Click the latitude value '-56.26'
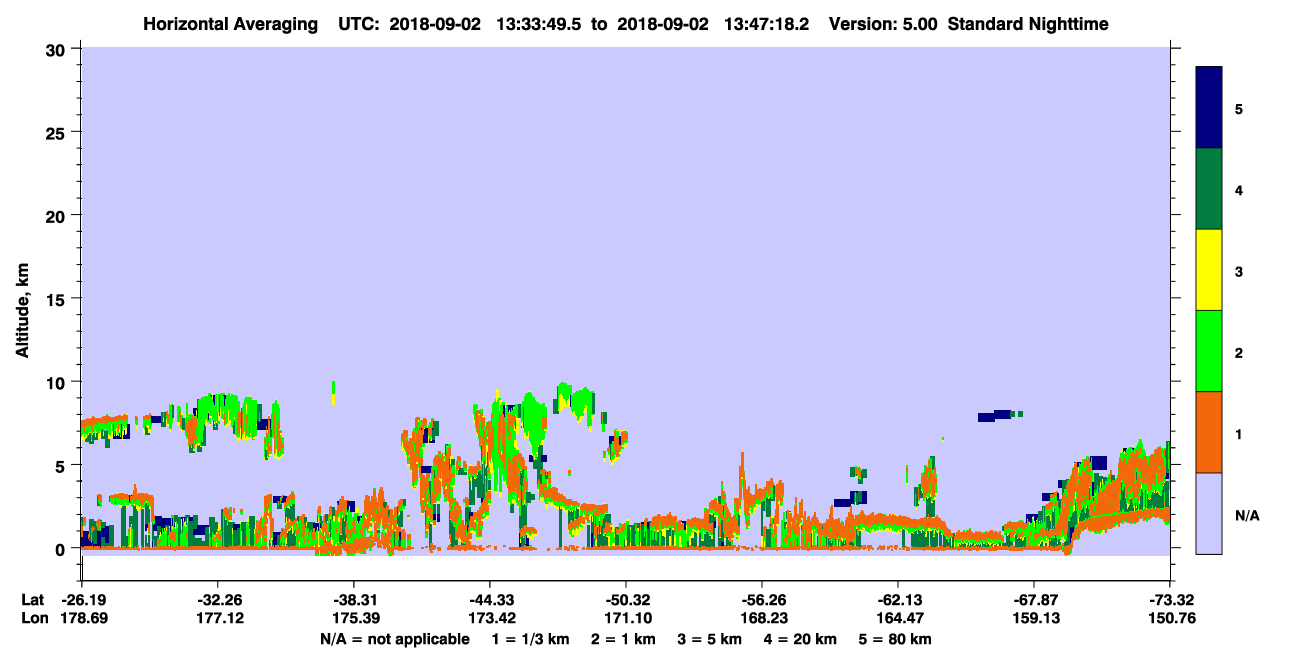Viewport: 1300px width, 667px height. 762,600
